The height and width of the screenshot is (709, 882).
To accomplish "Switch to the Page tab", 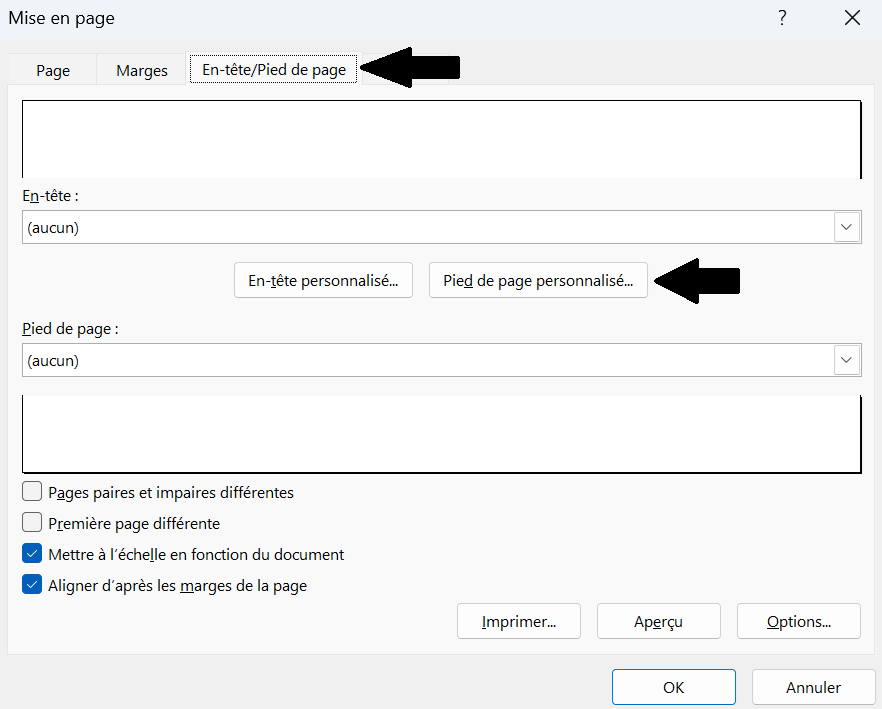I will [53, 70].
